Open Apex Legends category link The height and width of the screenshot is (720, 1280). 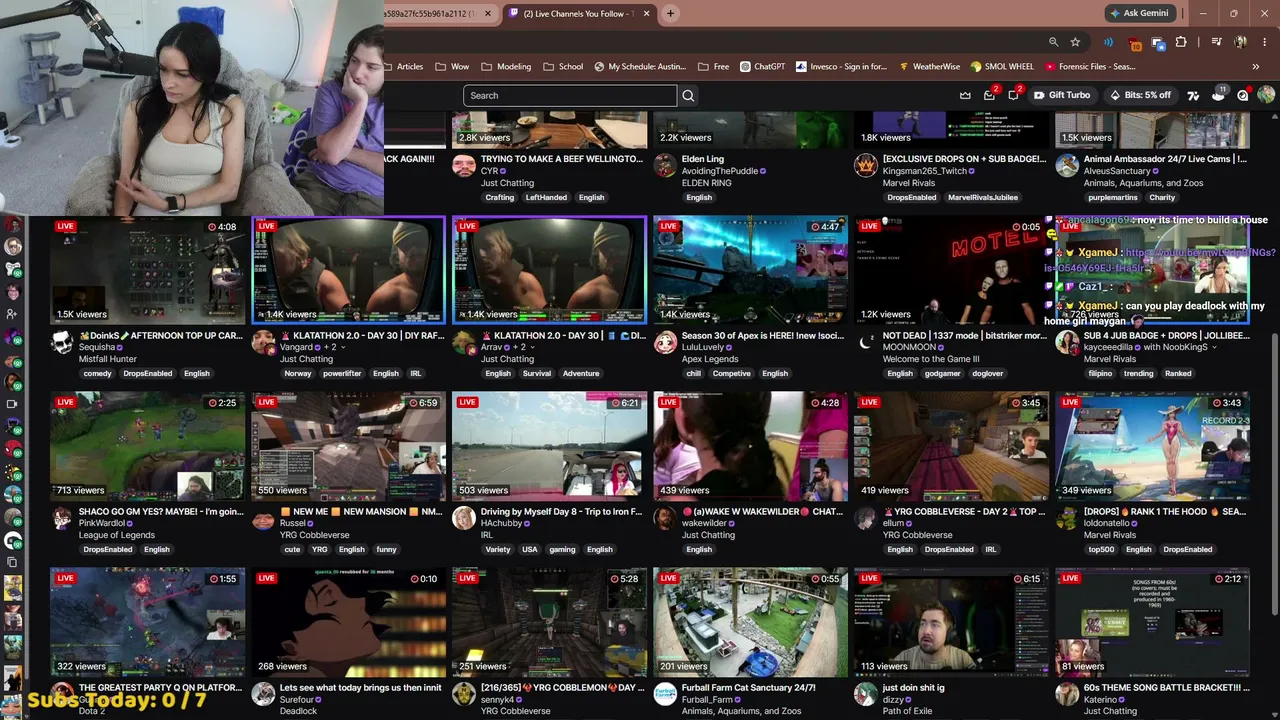click(x=710, y=359)
